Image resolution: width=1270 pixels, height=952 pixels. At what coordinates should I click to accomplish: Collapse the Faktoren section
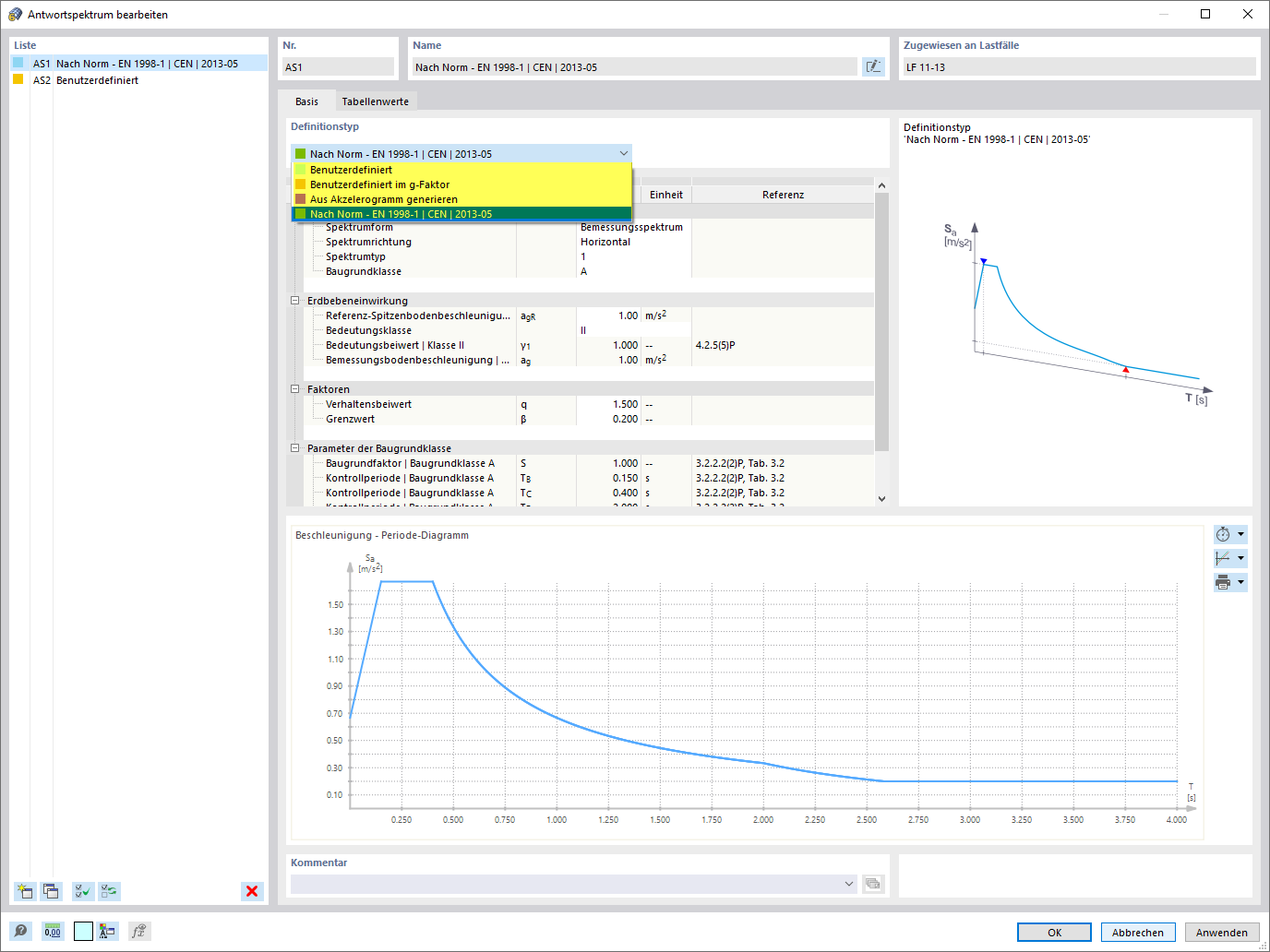point(295,389)
